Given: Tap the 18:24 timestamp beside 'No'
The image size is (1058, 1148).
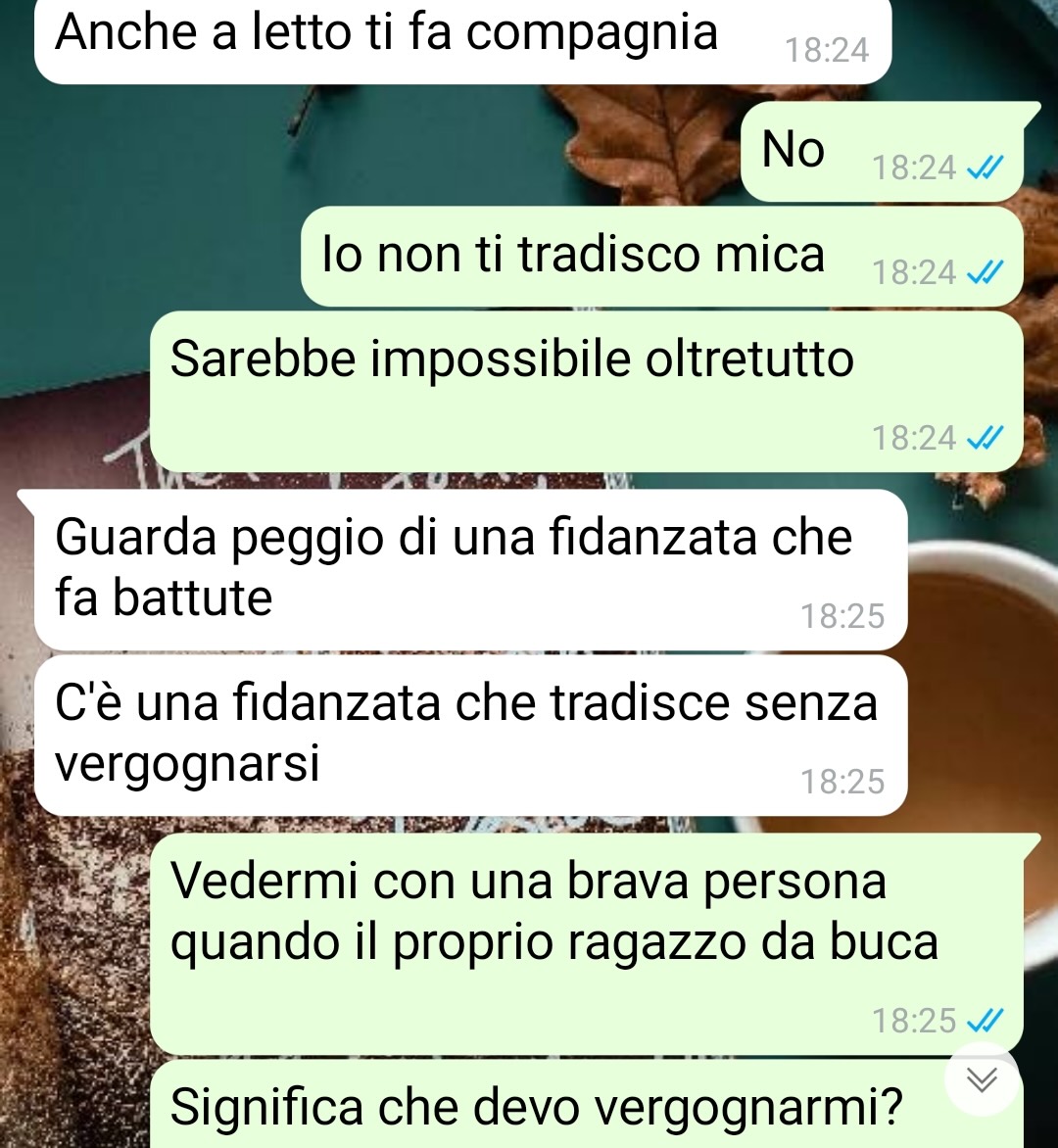Looking at the screenshot, I should [x=914, y=168].
